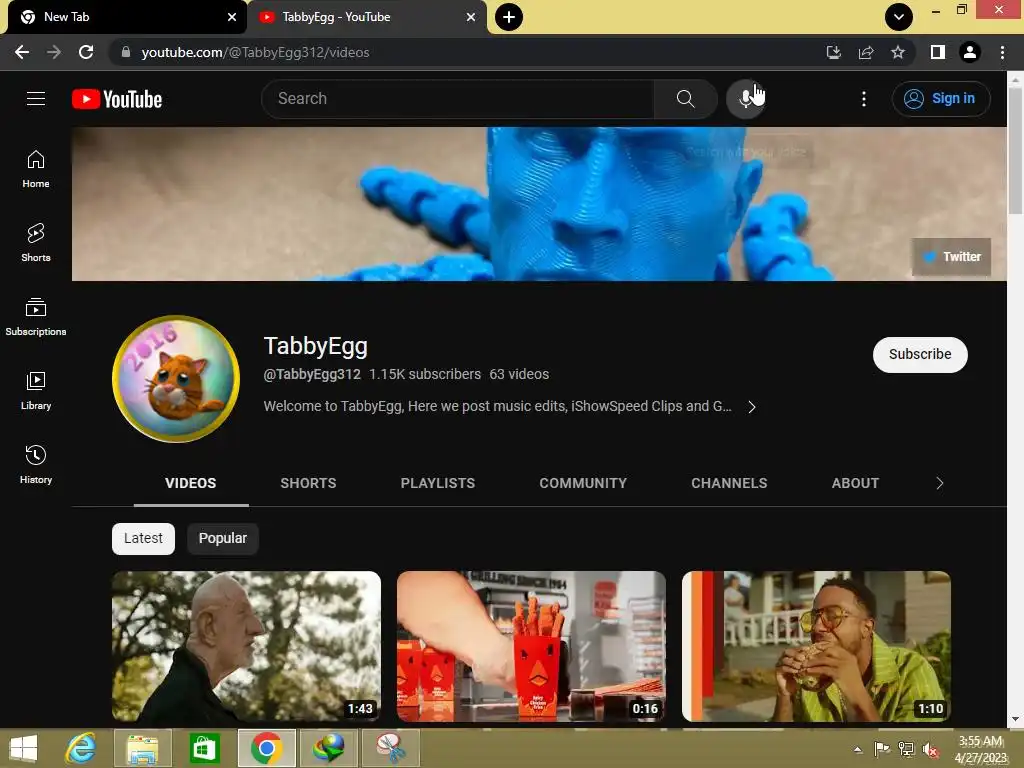Open a new browser tab with plus
Image resolution: width=1024 pixels, height=768 pixels.
(x=509, y=17)
